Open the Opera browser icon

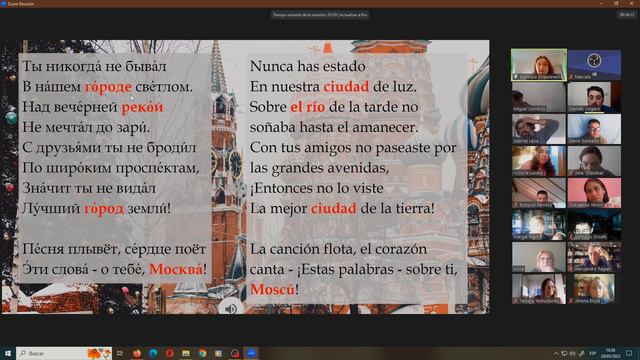point(169,353)
